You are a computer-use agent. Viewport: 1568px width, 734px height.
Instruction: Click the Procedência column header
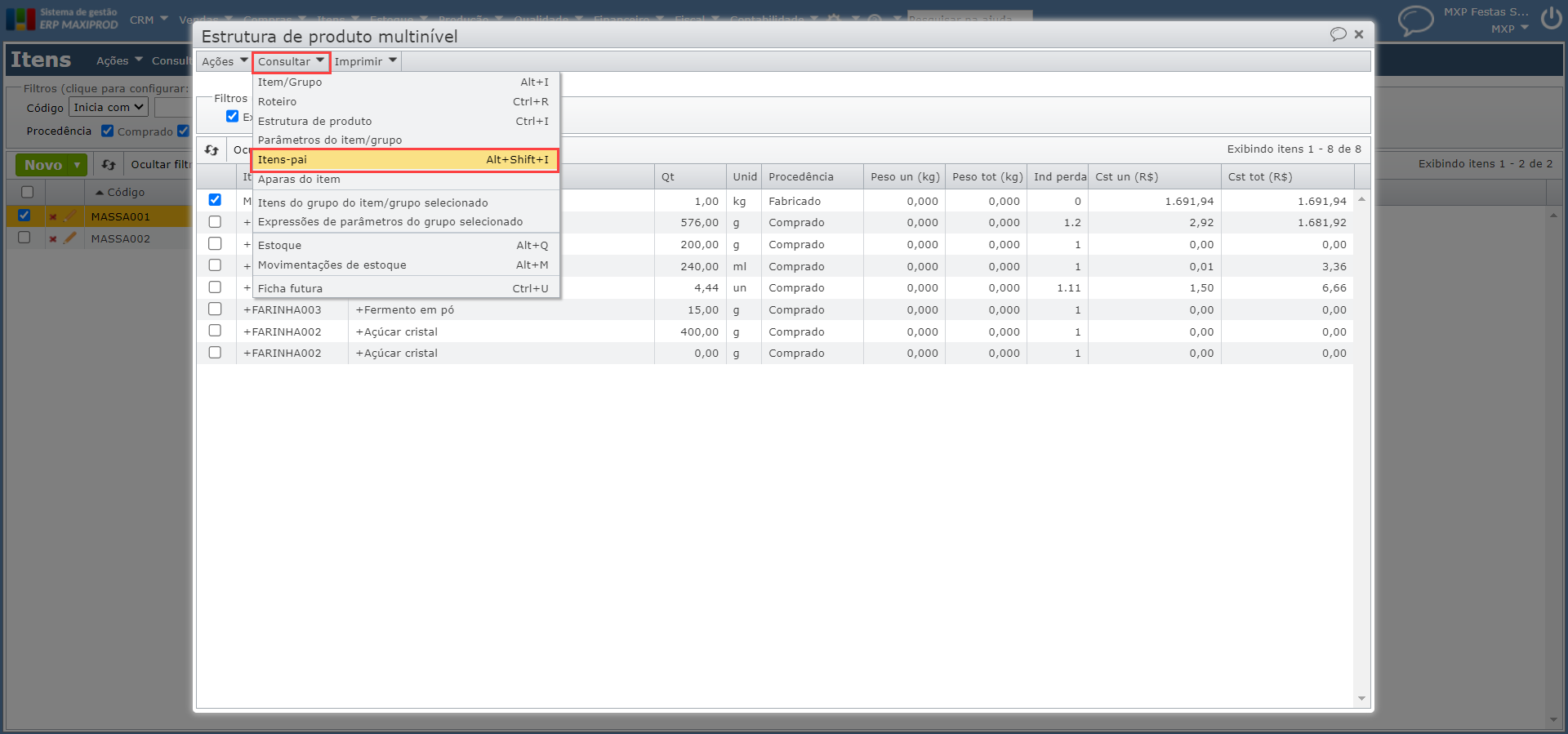(x=801, y=177)
